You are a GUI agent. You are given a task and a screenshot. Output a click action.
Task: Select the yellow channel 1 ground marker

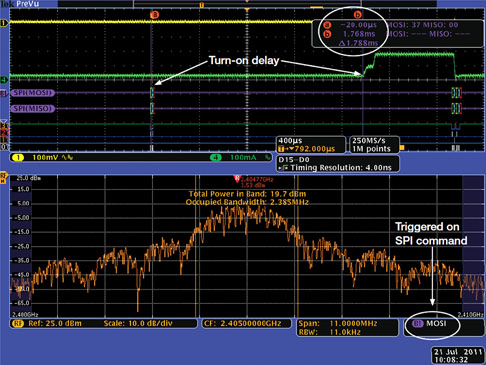click(4, 23)
